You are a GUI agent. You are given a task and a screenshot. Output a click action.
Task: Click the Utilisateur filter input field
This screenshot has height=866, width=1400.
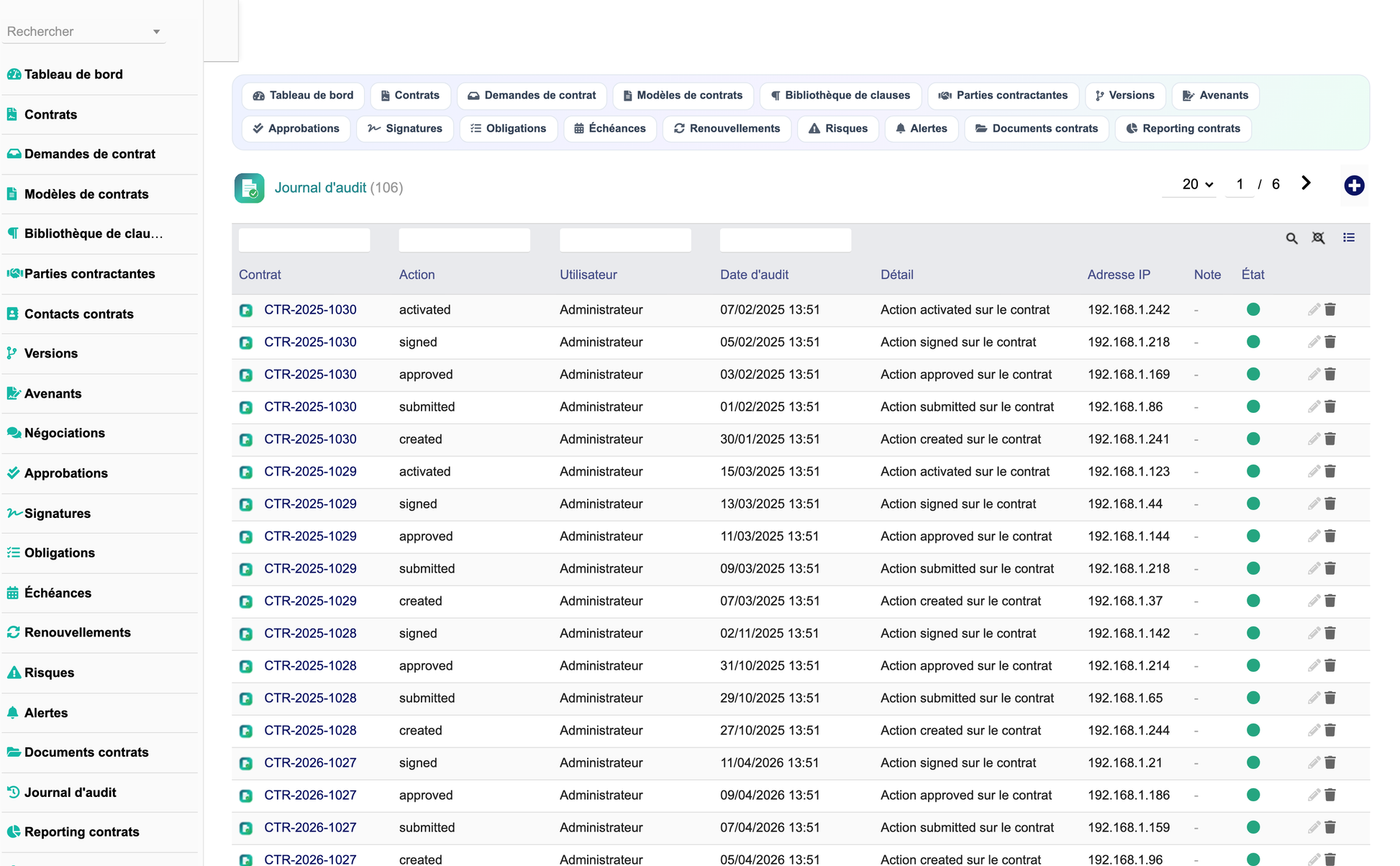625,240
